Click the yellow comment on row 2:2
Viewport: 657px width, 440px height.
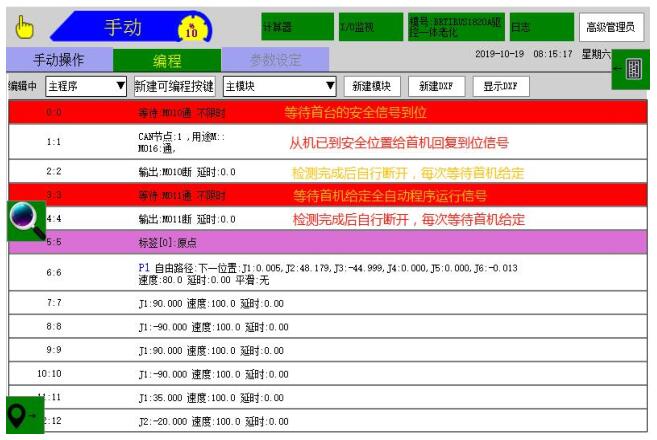click(x=408, y=173)
